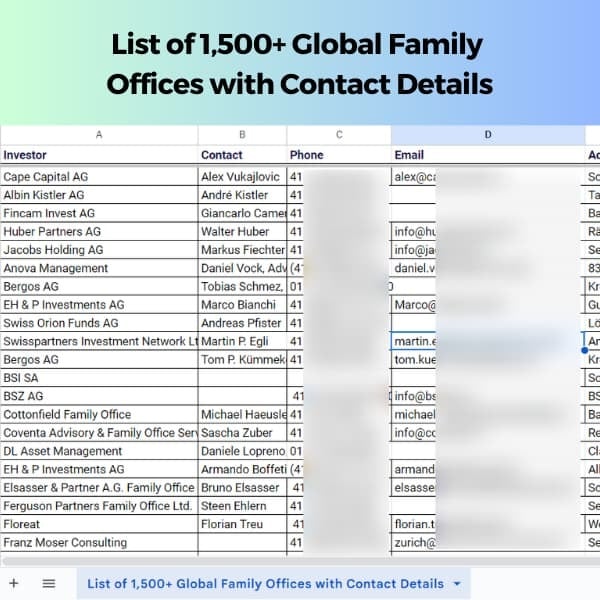The height and width of the screenshot is (600, 600).
Task: Click the Contact header cell
Action: click(242, 155)
